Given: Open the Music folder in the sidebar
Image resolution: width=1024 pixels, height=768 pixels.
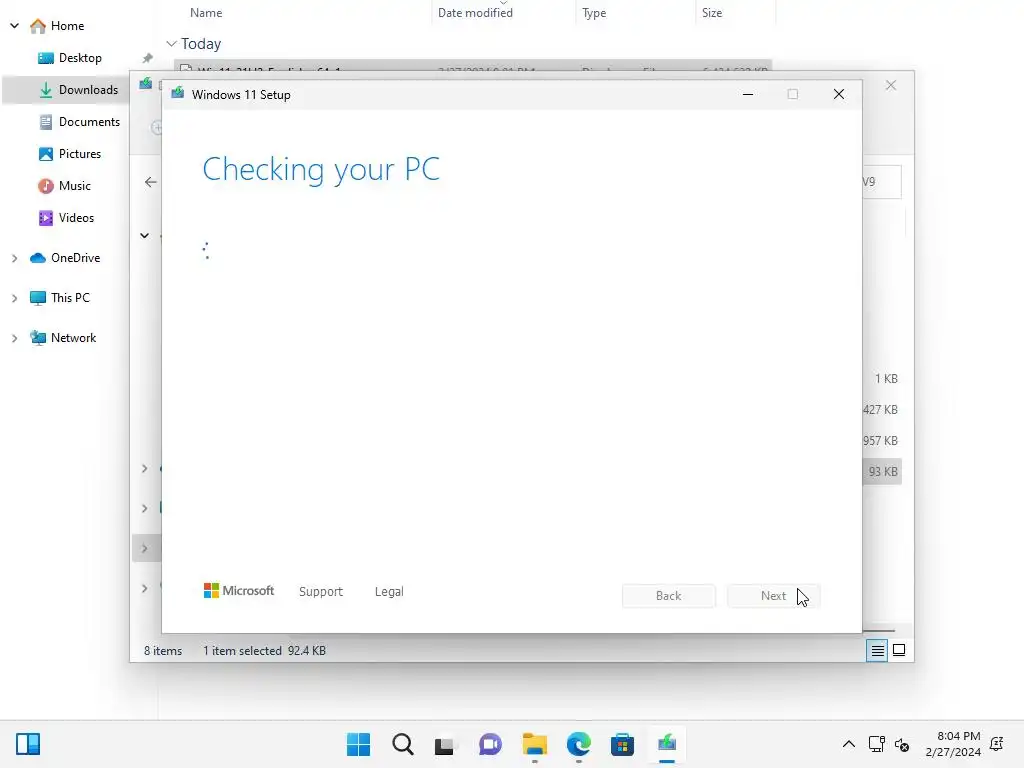Looking at the screenshot, I should pos(65,185).
